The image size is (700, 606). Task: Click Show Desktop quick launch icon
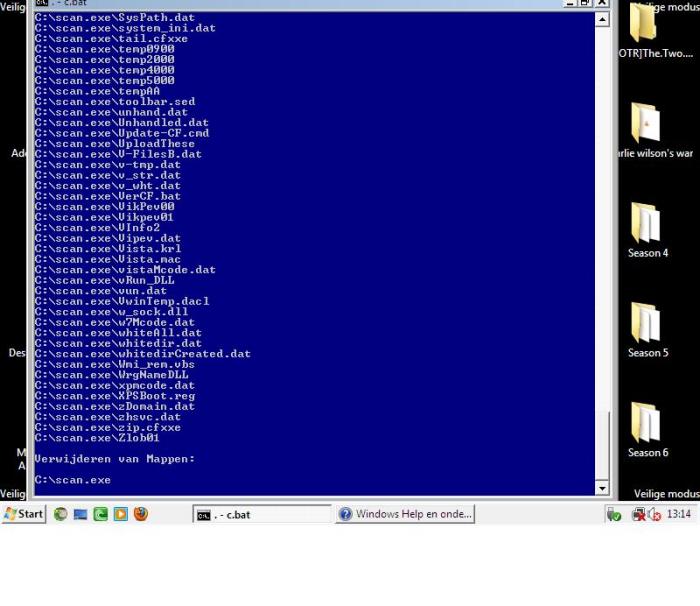[x=80, y=514]
